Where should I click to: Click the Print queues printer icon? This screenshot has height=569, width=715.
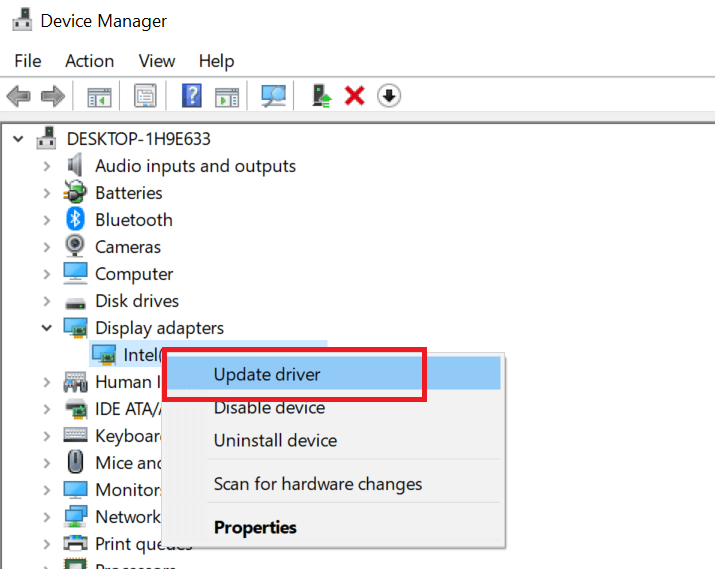pyautogui.click(x=75, y=543)
